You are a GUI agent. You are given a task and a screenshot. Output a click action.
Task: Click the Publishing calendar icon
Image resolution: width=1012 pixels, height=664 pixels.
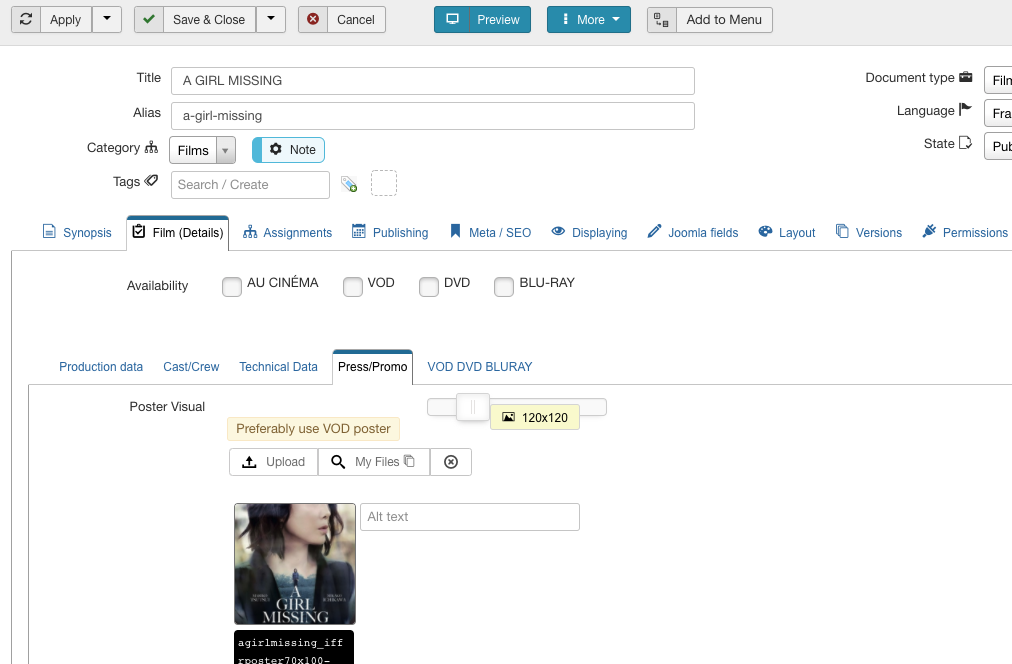pos(359,231)
